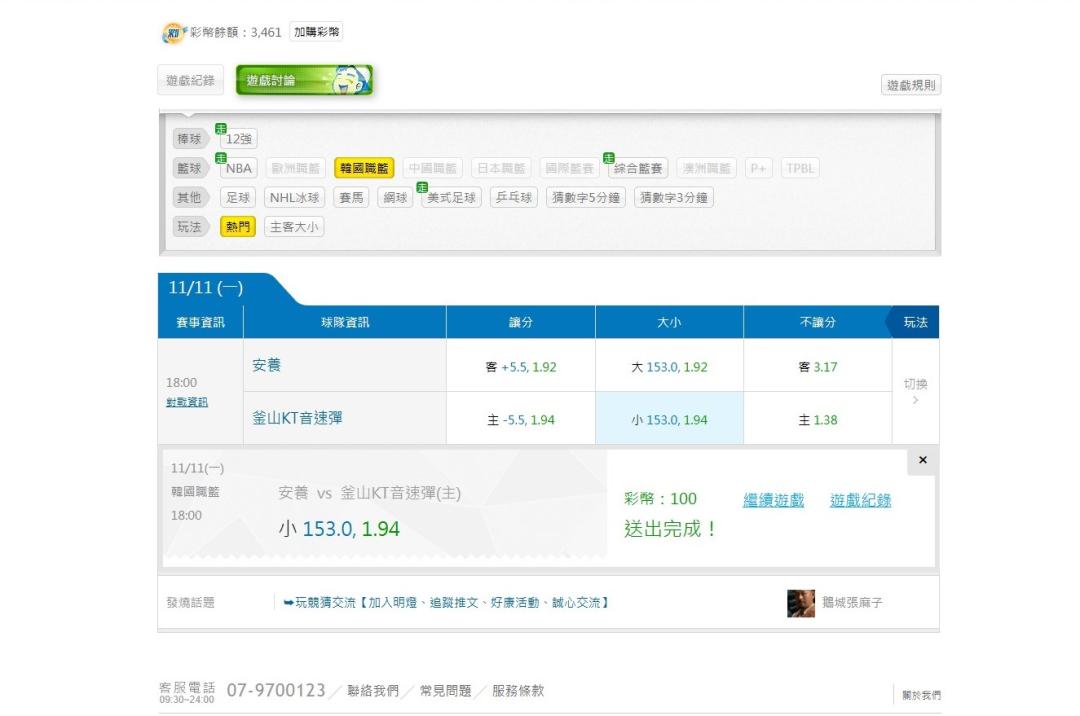Viewport: 1080px width, 716px height.
Task: Select the 其他 category label
Action: pyautogui.click(x=189, y=198)
